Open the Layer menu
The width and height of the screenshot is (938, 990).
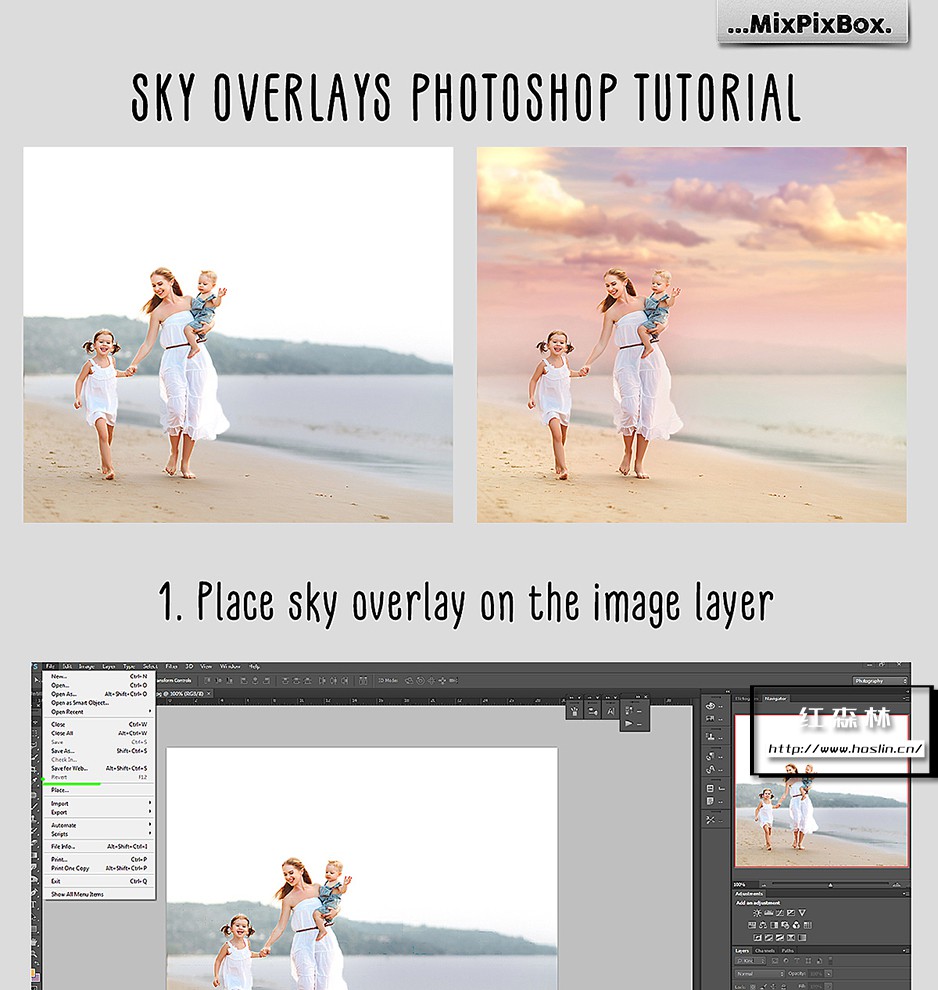tap(109, 667)
